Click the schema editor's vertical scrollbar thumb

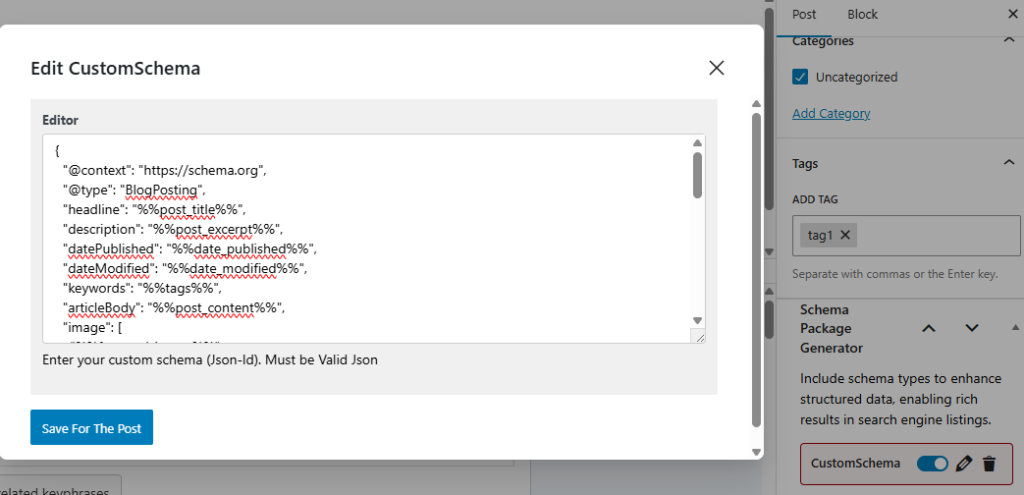[x=697, y=174]
